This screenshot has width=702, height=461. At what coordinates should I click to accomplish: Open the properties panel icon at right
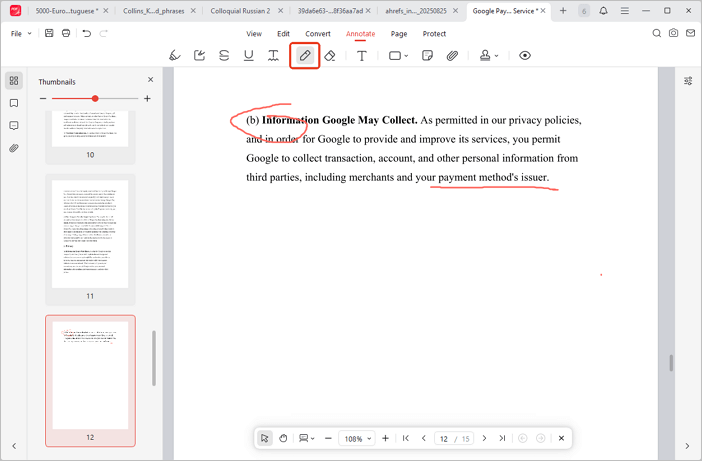(688, 81)
